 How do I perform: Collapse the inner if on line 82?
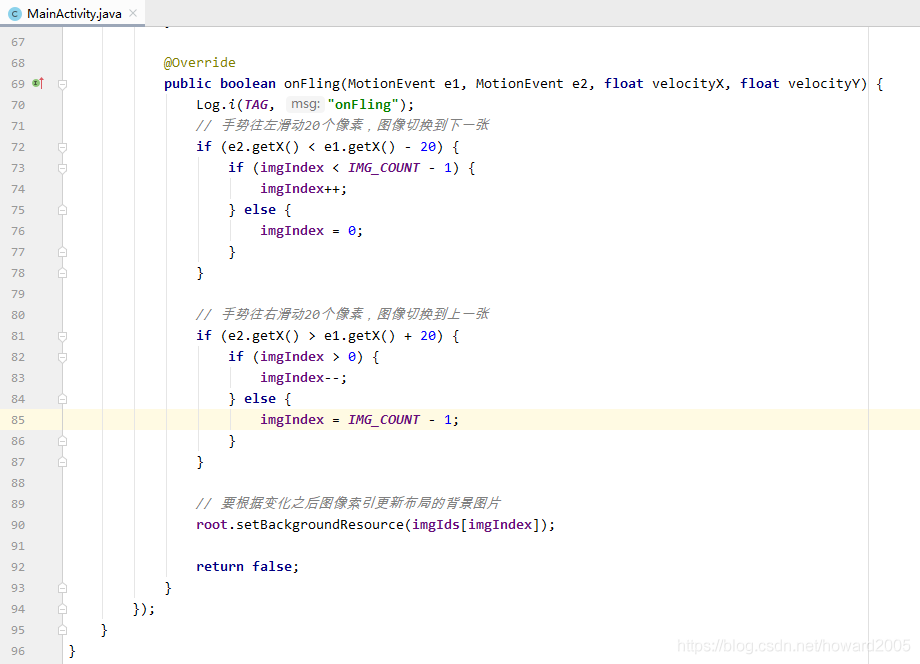(x=62, y=357)
